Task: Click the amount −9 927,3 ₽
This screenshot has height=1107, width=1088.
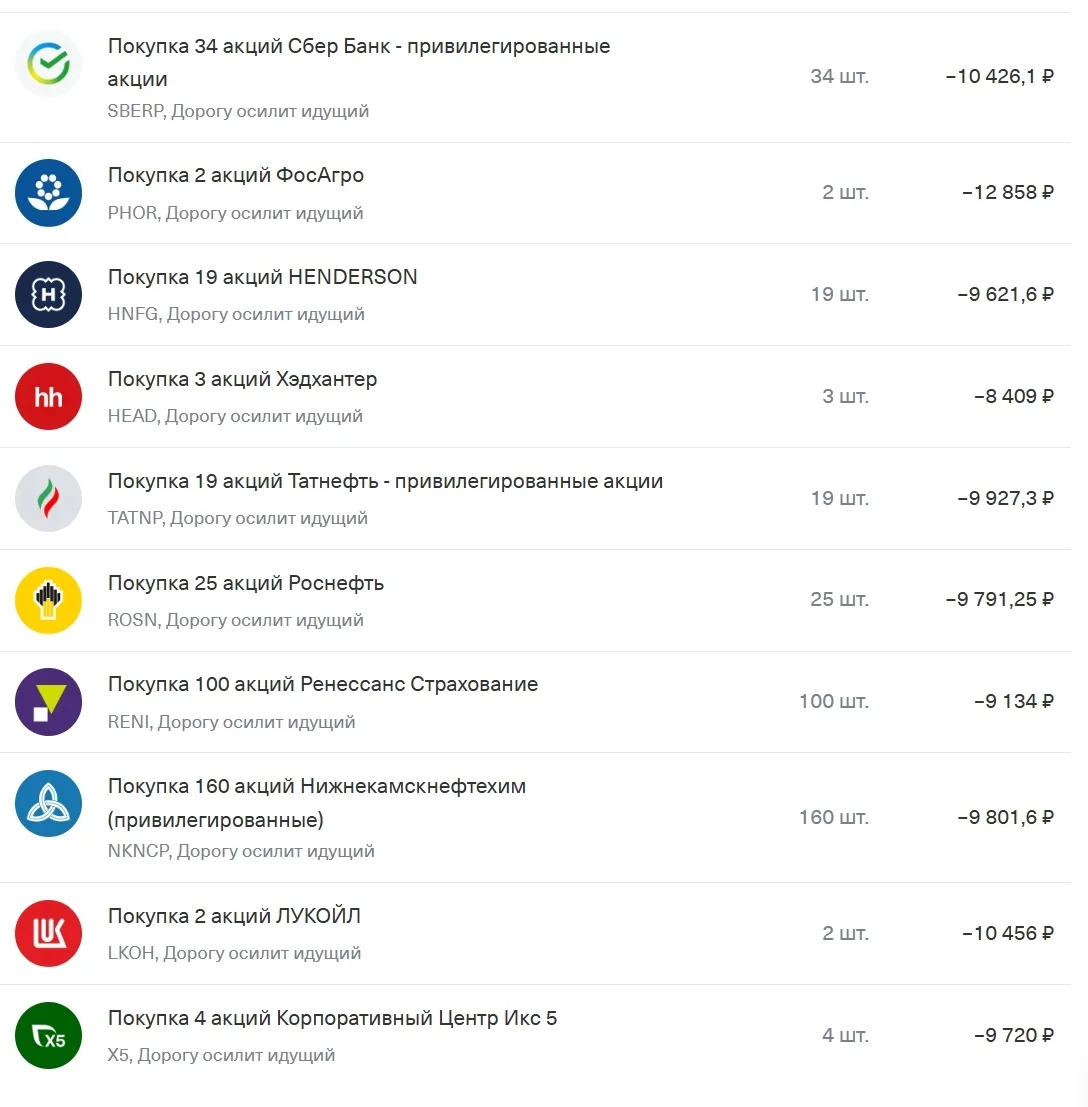Action: (1006, 498)
